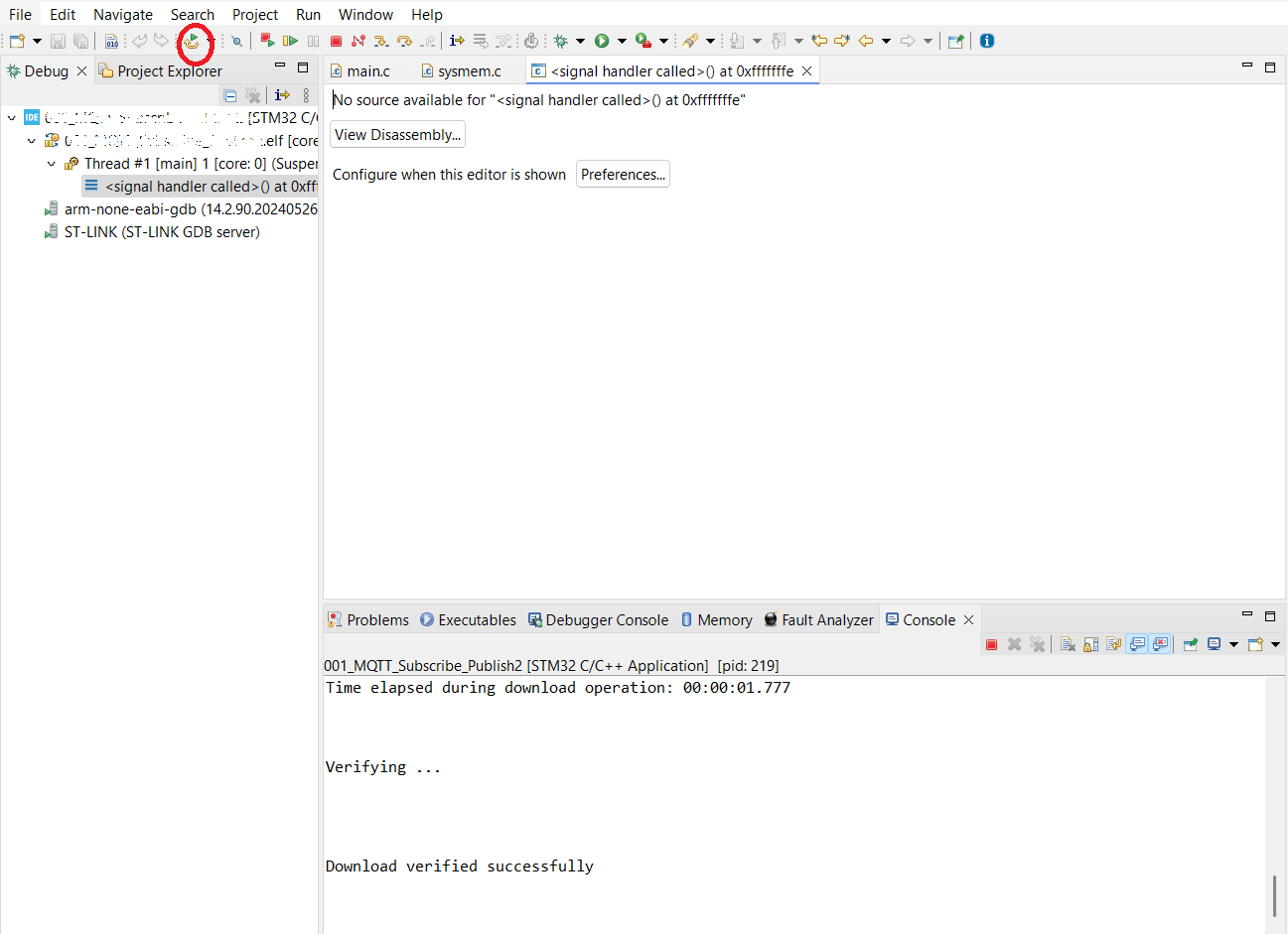Viewport: 1288px width, 934px height.
Task: Terminate the debug session with red square icon
Action: 337,41
